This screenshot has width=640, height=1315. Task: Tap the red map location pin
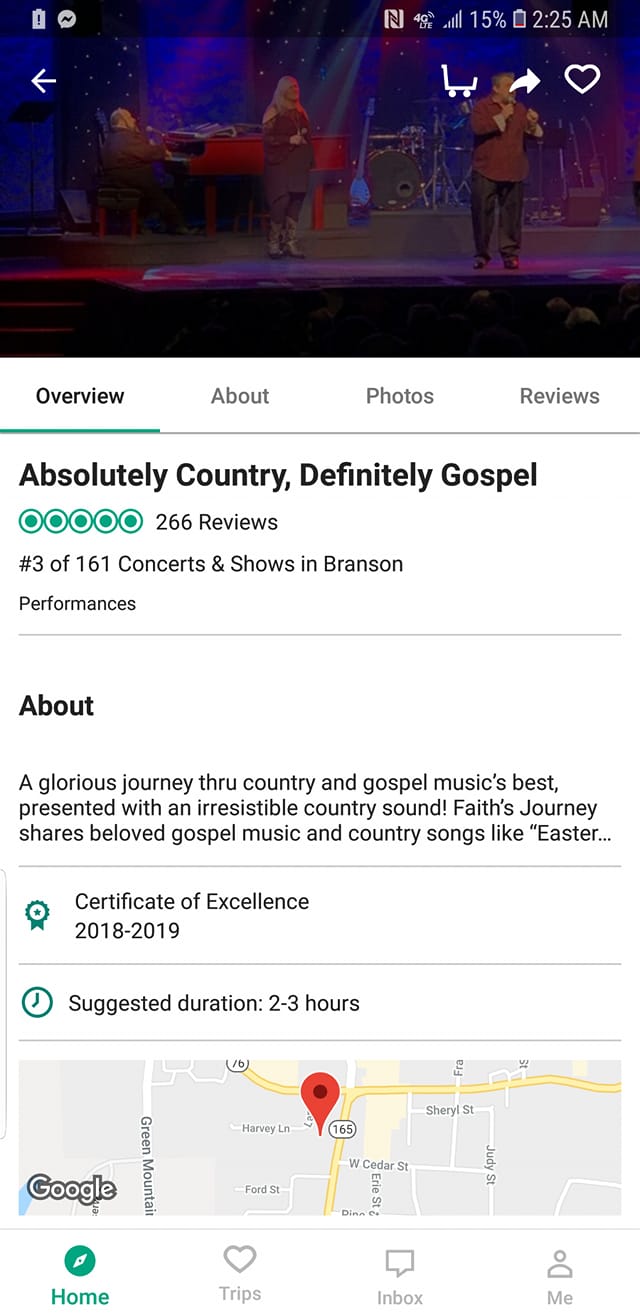click(x=321, y=1098)
